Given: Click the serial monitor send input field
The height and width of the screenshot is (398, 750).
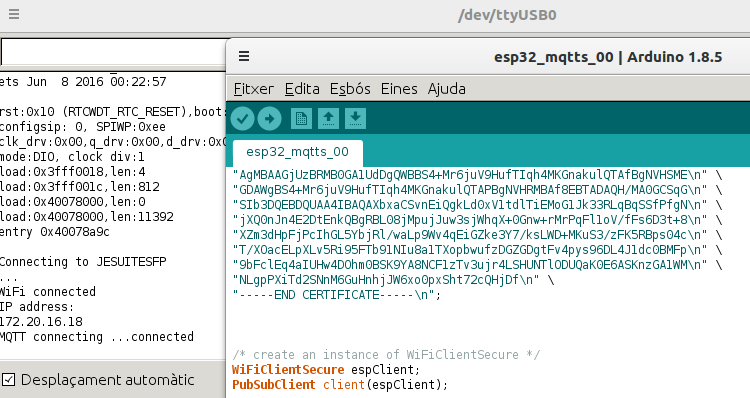Looking at the screenshot, I should click(113, 52).
